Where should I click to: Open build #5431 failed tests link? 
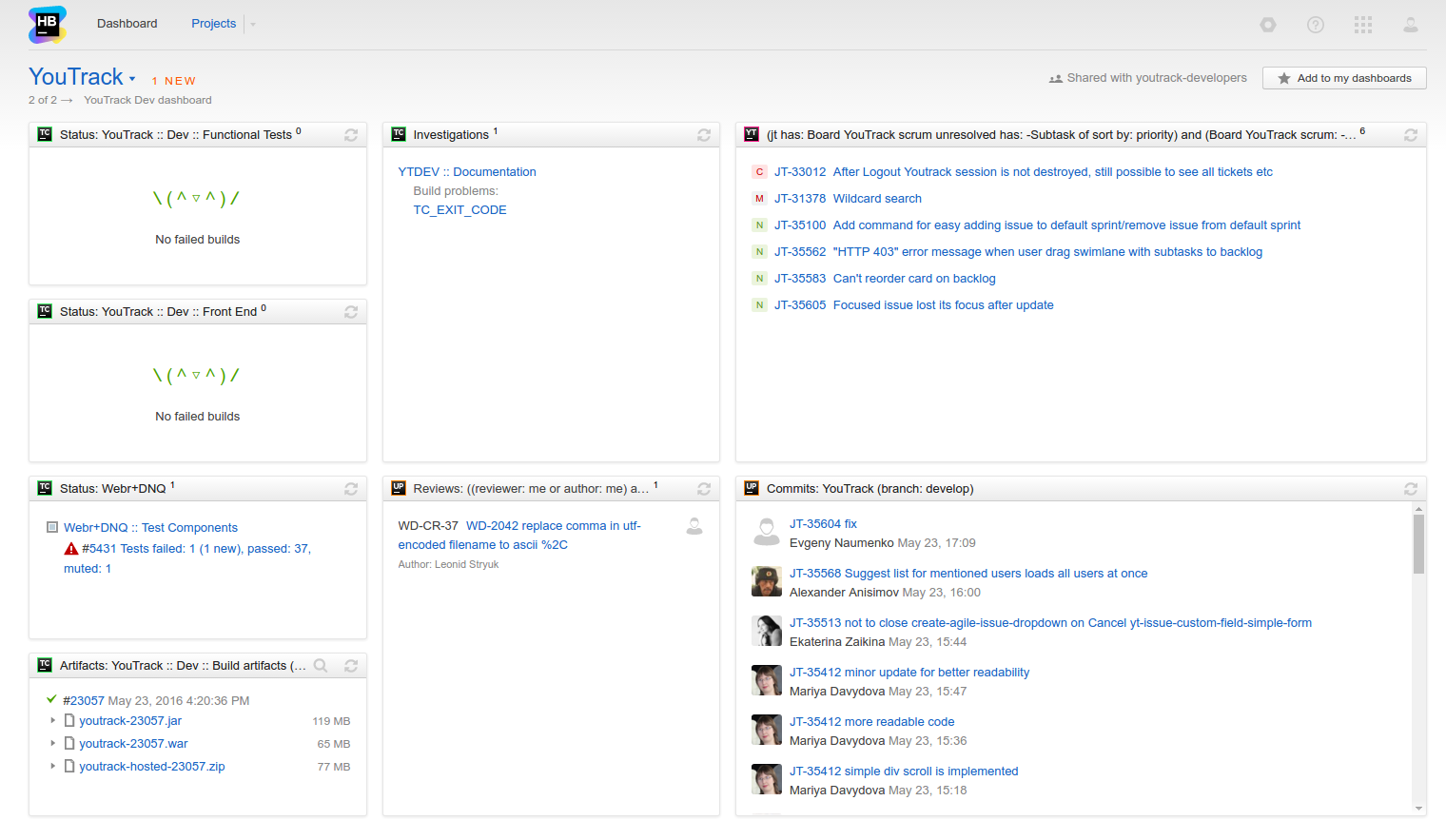coord(196,549)
